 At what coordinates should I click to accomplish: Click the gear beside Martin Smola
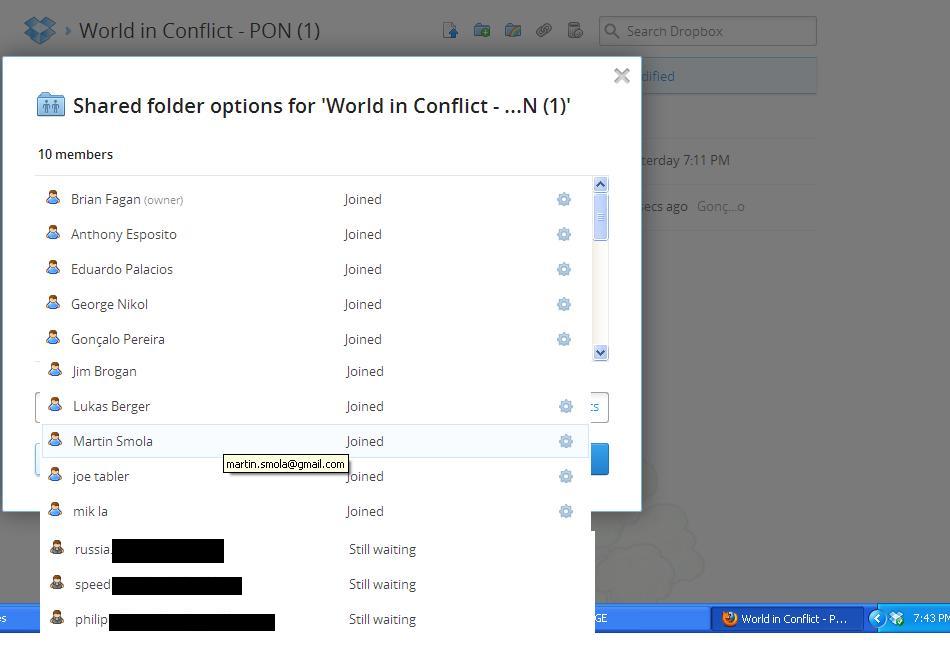tap(566, 441)
